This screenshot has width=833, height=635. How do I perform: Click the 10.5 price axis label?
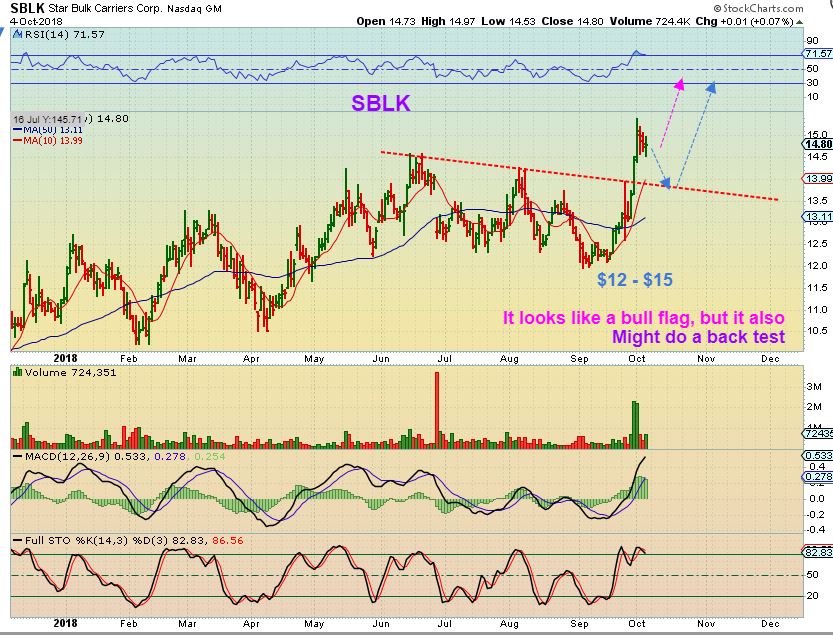tap(817, 331)
